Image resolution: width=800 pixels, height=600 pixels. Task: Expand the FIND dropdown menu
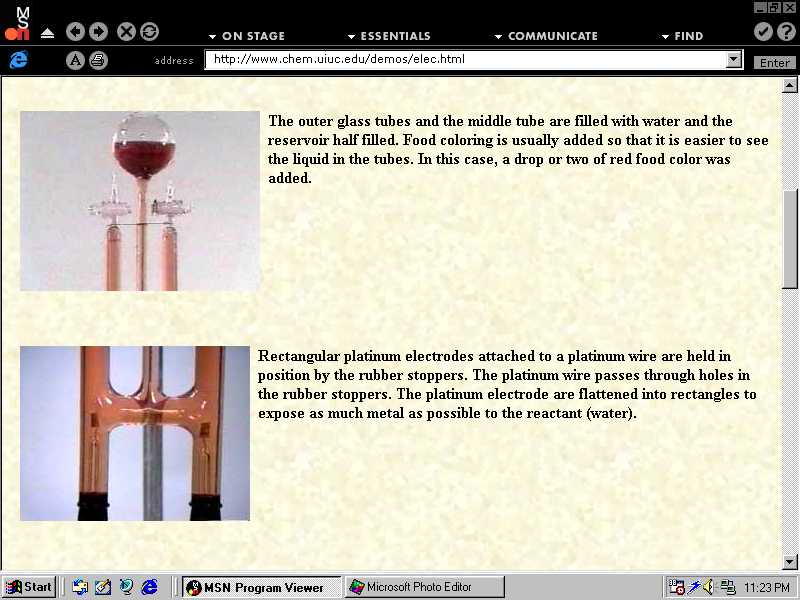pyautogui.click(x=682, y=36)
